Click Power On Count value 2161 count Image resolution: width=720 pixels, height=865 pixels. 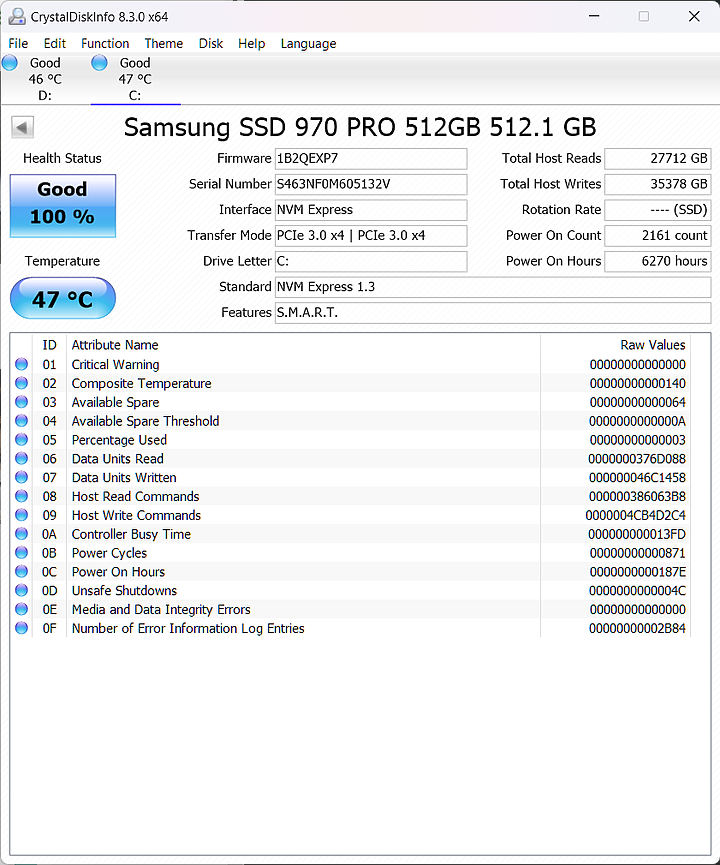tap(658, 236)
